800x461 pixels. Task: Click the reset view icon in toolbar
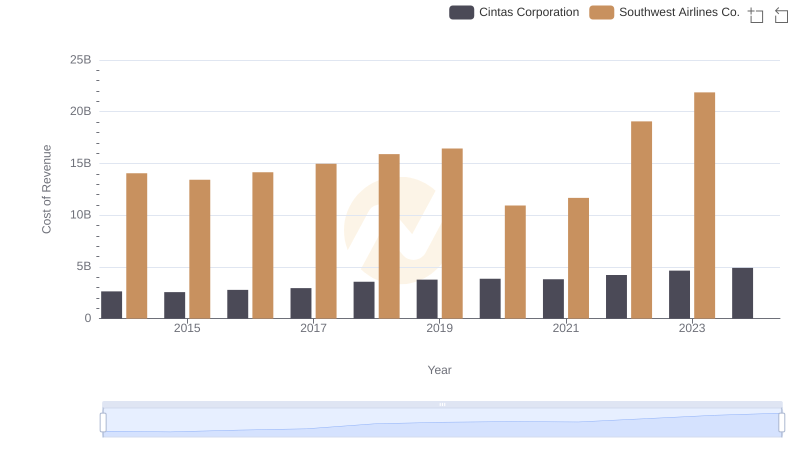[781, 15]
